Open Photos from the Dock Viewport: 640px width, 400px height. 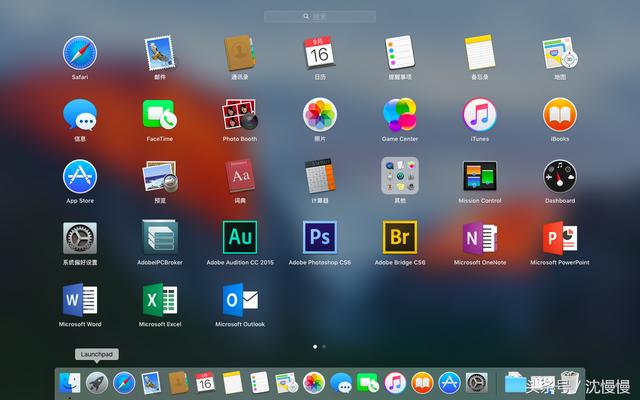[313, 383]
